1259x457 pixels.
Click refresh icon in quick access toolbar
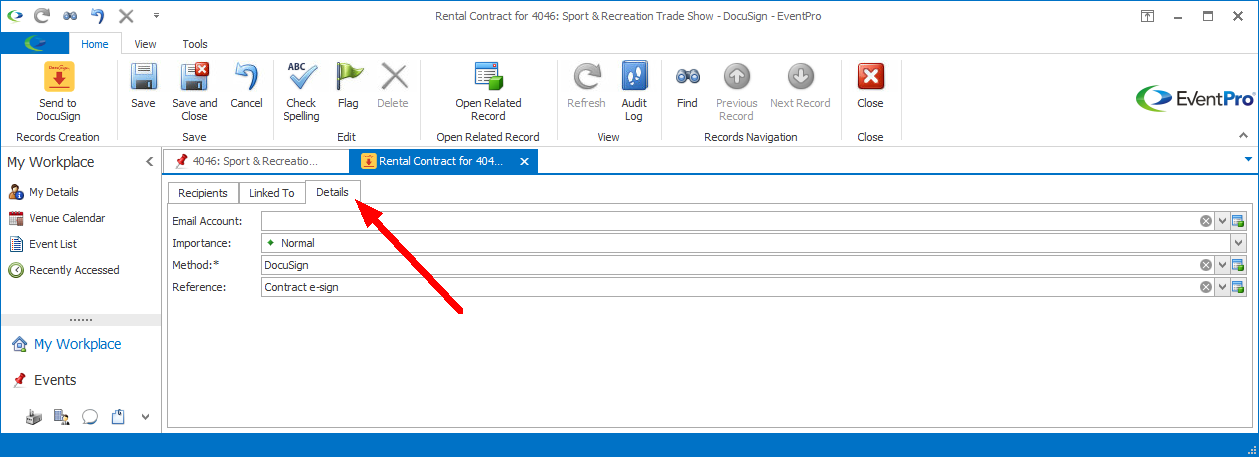(41, 16)
